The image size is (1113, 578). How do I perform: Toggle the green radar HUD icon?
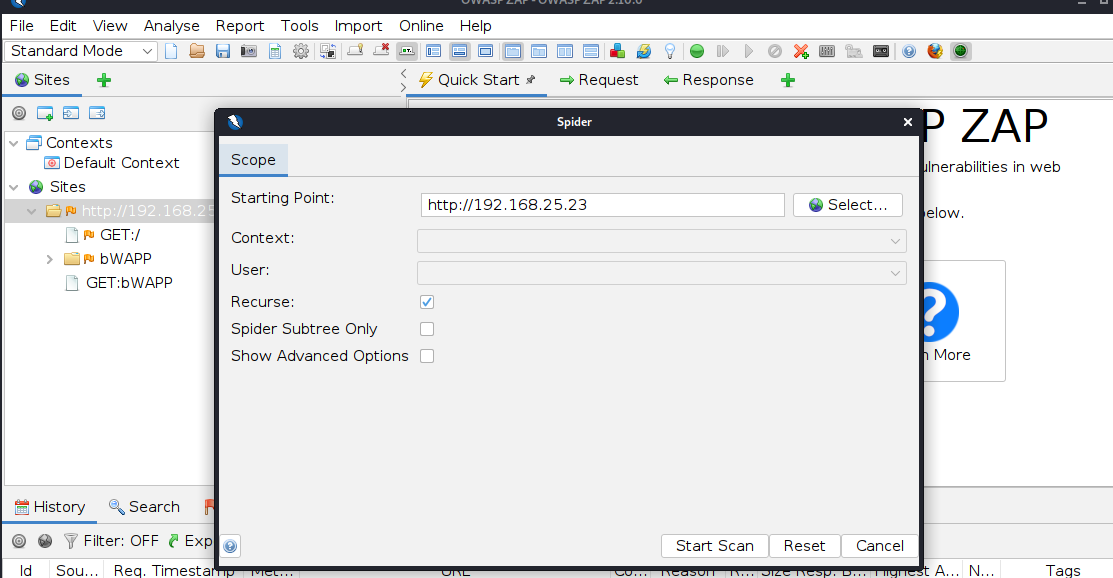pyautogui.click(x=960, y=51)
